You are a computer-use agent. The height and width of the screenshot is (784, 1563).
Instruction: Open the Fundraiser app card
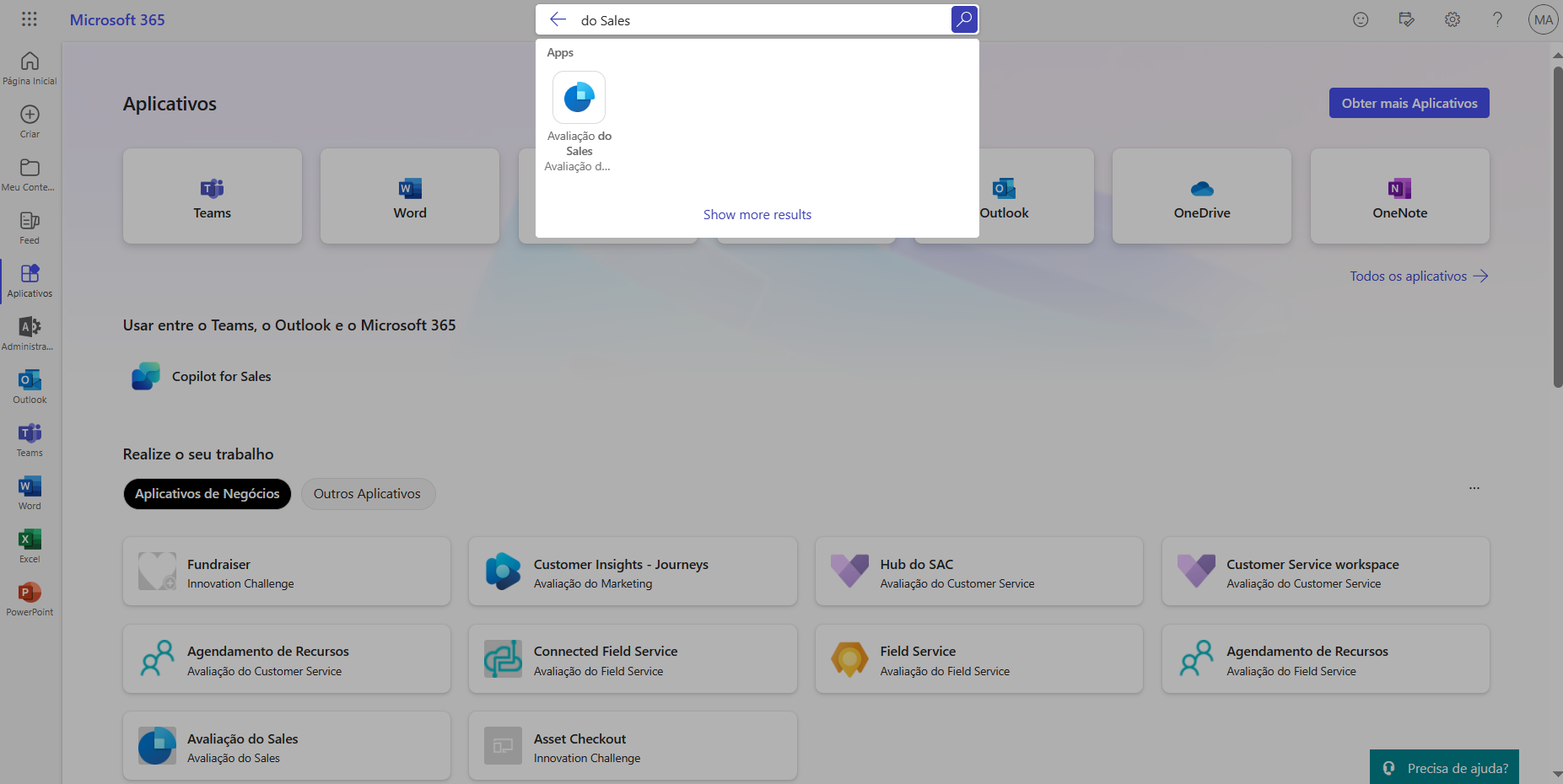(287, 572)
